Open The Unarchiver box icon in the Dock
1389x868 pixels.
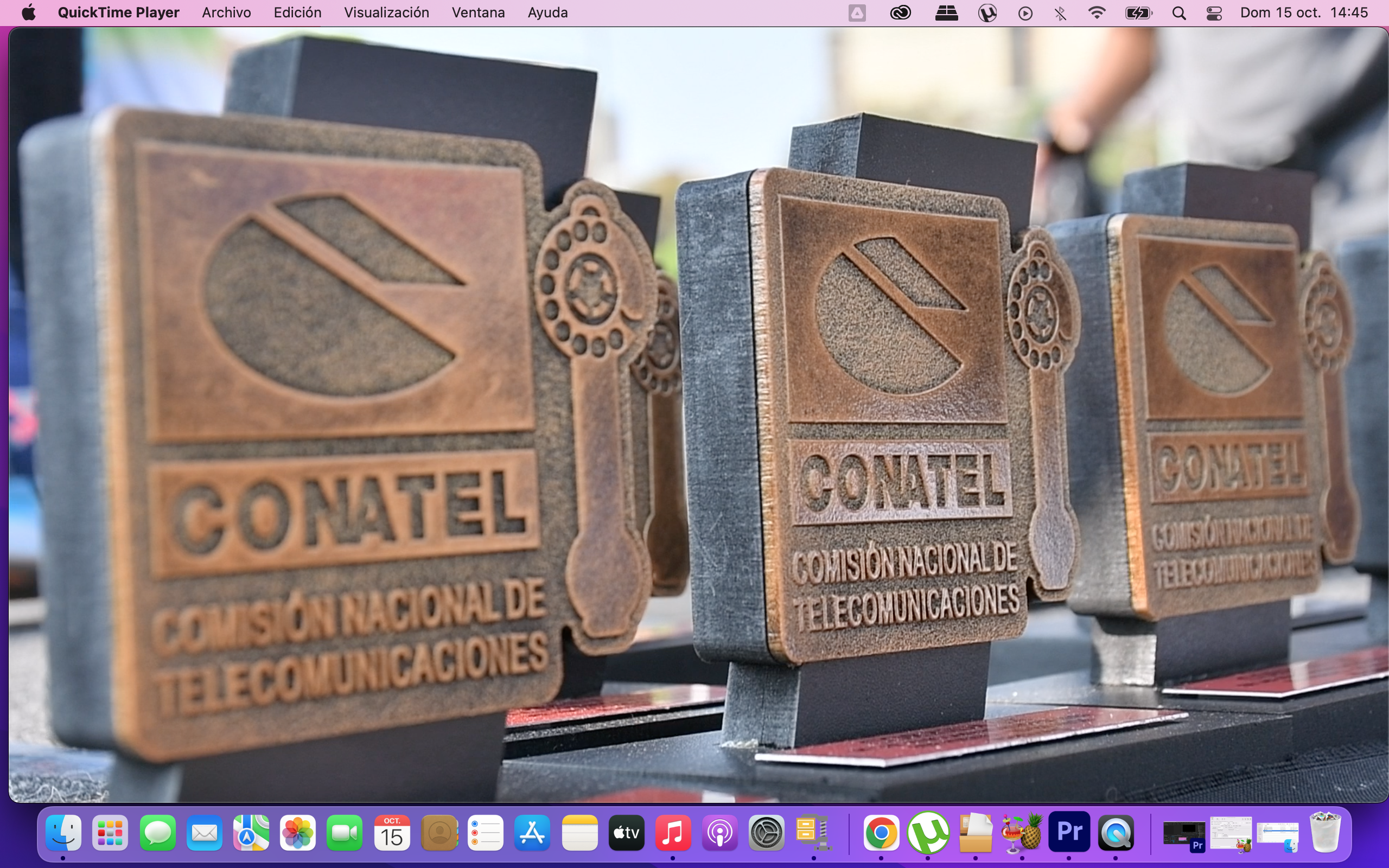coord(976,832)
